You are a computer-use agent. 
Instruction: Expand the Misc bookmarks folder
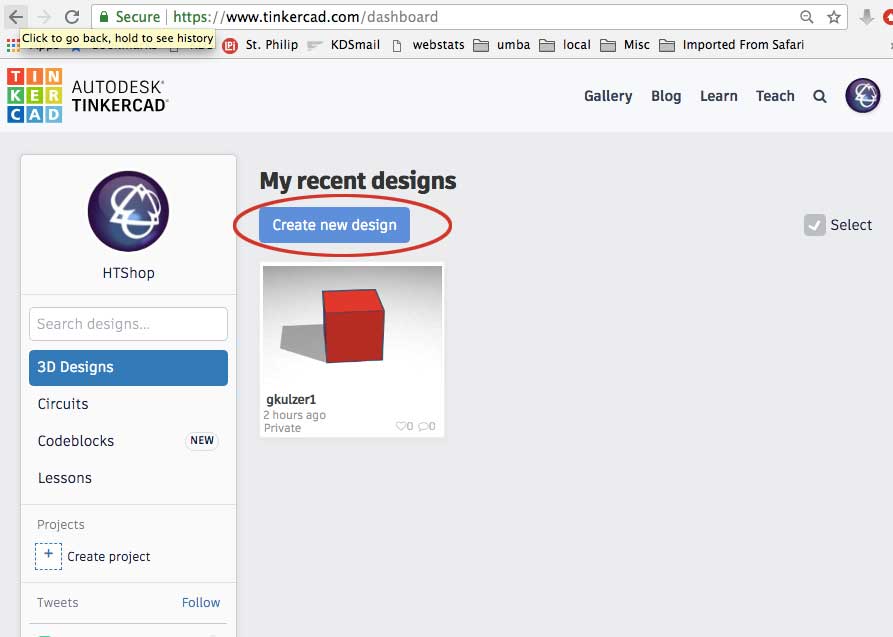click(625, 45)
